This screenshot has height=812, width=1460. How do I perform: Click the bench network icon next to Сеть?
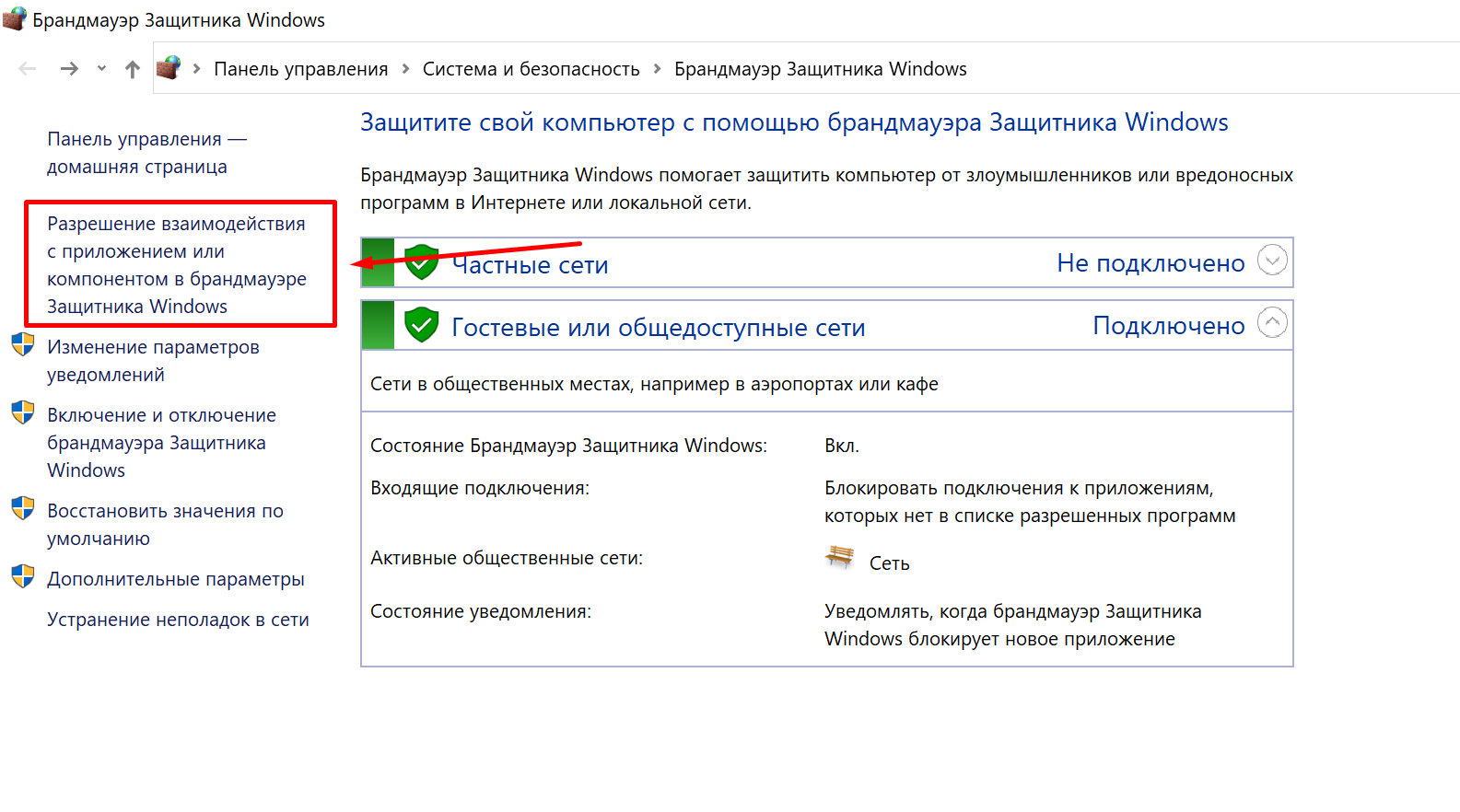[839, 557]
